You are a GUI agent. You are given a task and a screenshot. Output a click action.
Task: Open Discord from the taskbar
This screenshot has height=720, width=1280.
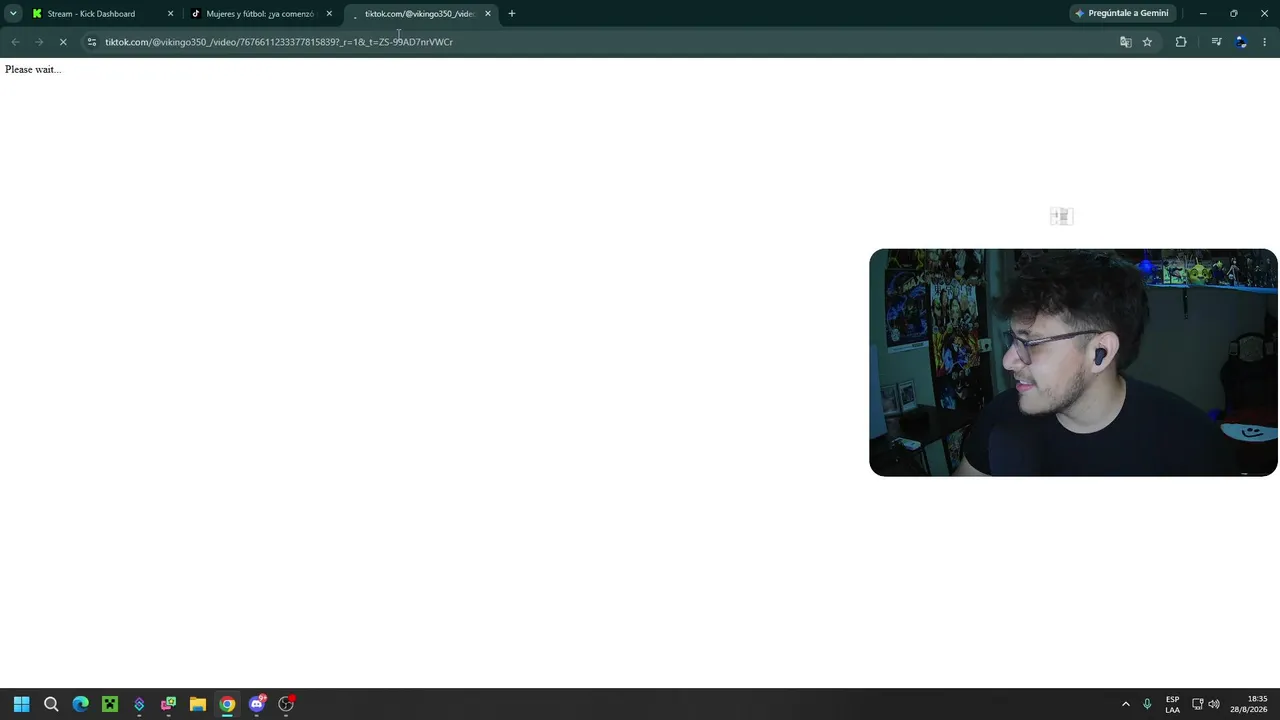pos(257,704)
